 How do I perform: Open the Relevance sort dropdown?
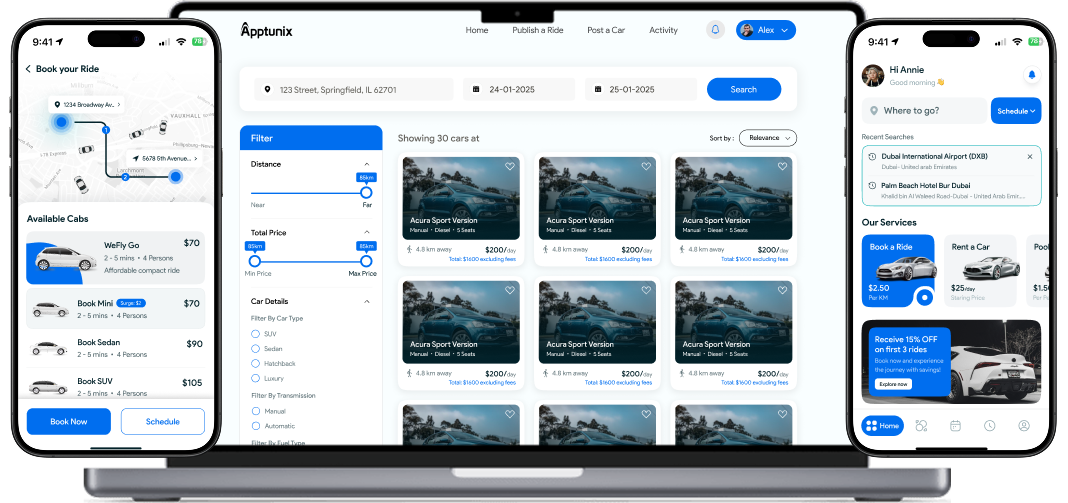tap(767, 138)
